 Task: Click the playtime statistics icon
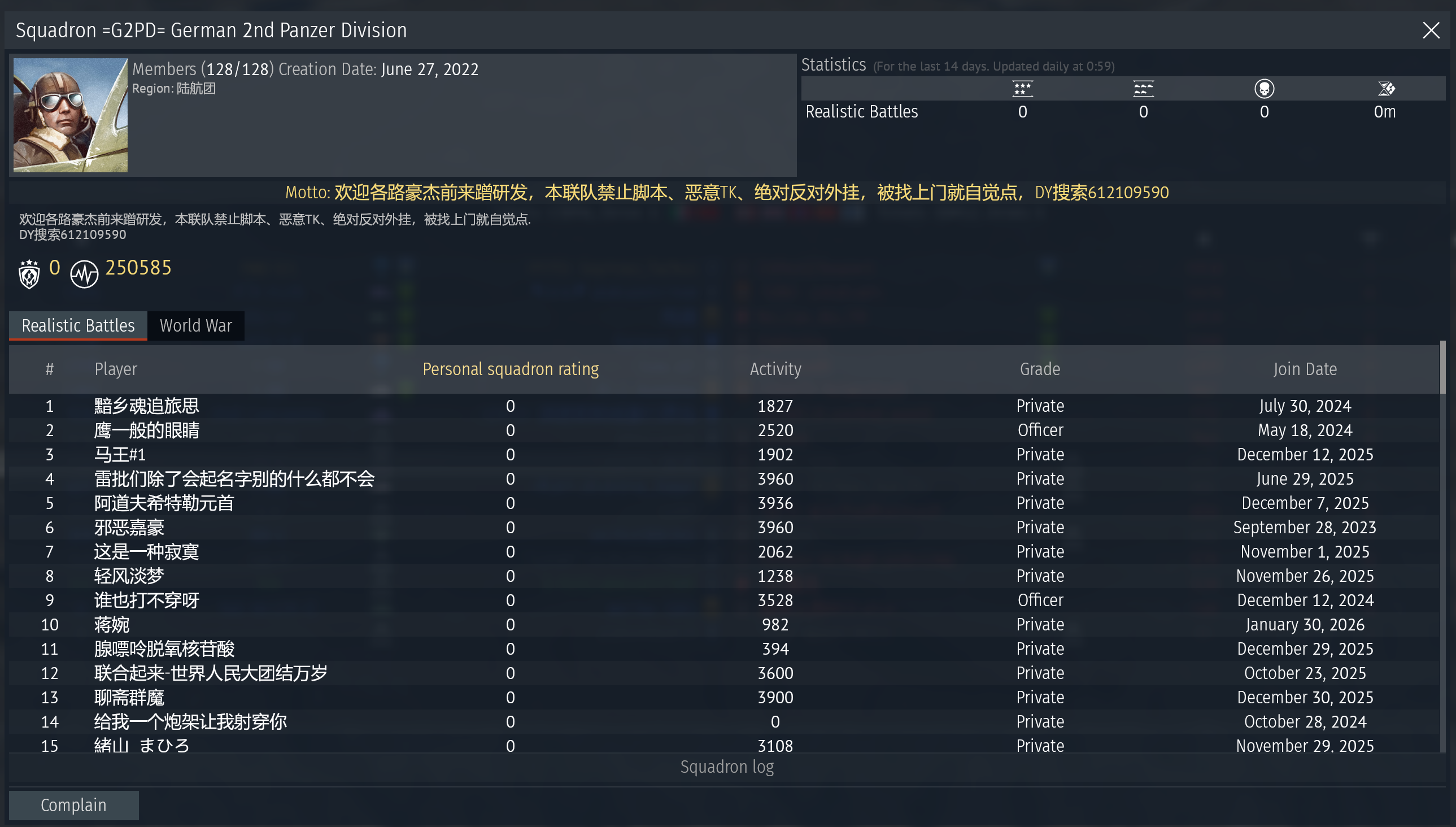1385,89
